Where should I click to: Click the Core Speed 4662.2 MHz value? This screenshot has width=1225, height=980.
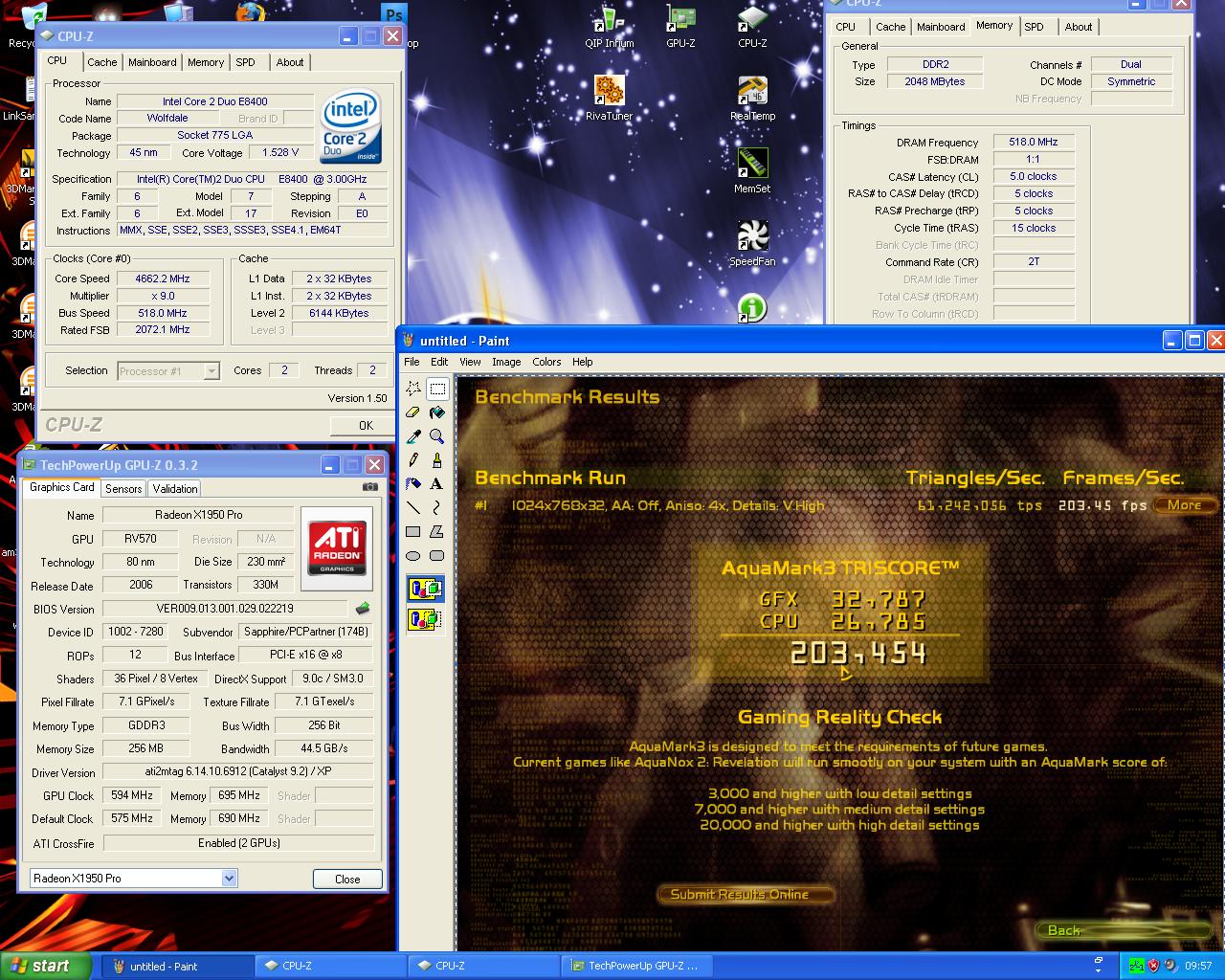[163, 278]
